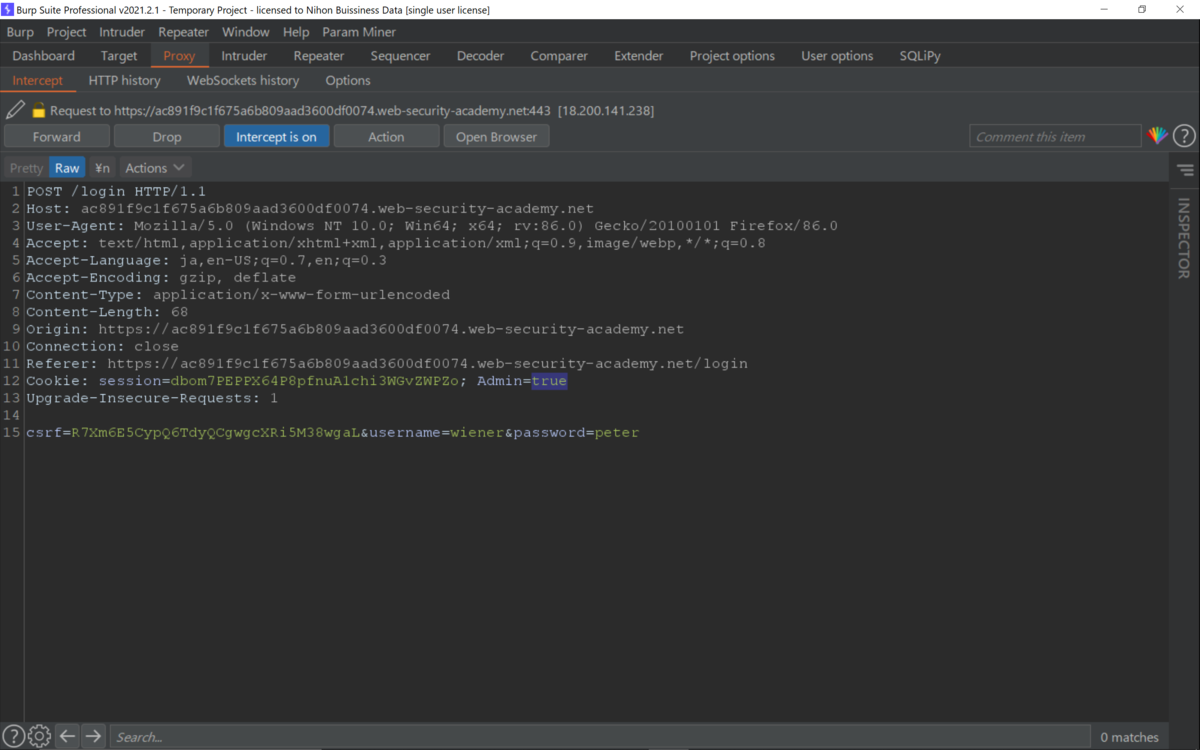Switch to WebSockets history sub-tab
Image resolution: width=1200 pixels, height=750 pixels.
243,80
